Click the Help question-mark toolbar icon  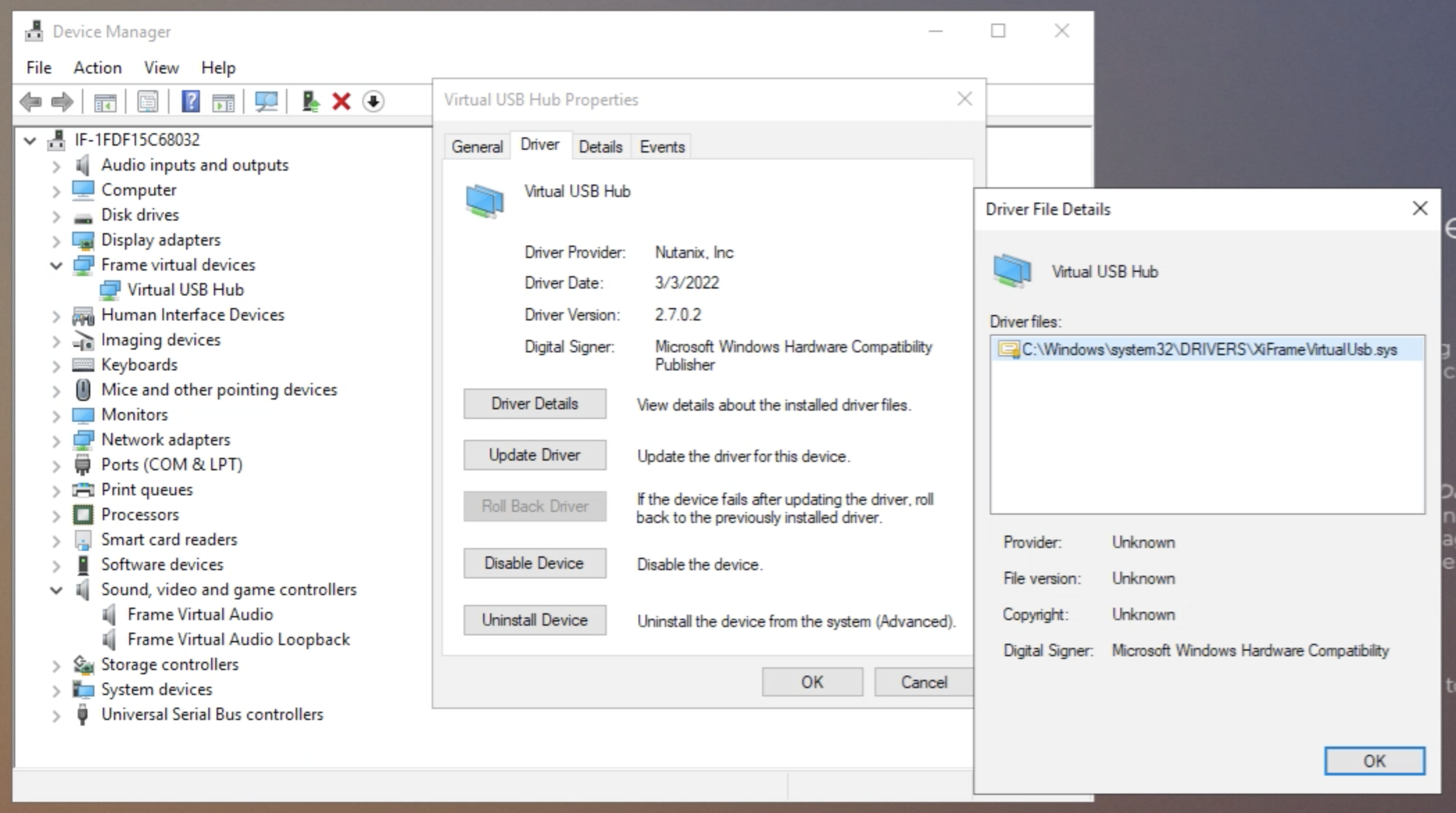[189, 102]
